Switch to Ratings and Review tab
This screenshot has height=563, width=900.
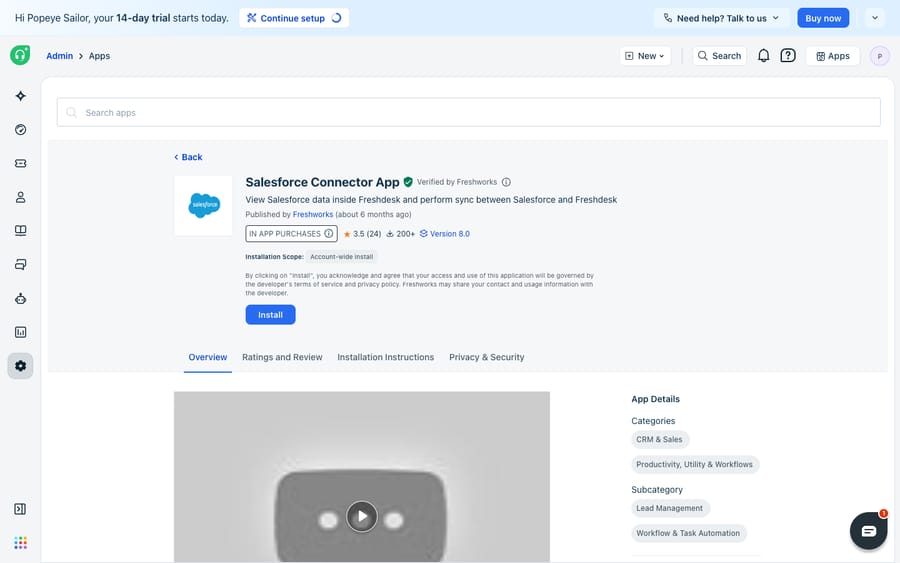(282, 357)
